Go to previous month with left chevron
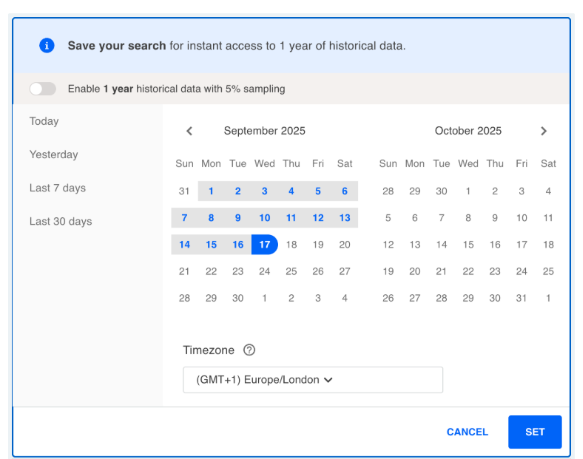583x459 pixels. coord(189,131)
